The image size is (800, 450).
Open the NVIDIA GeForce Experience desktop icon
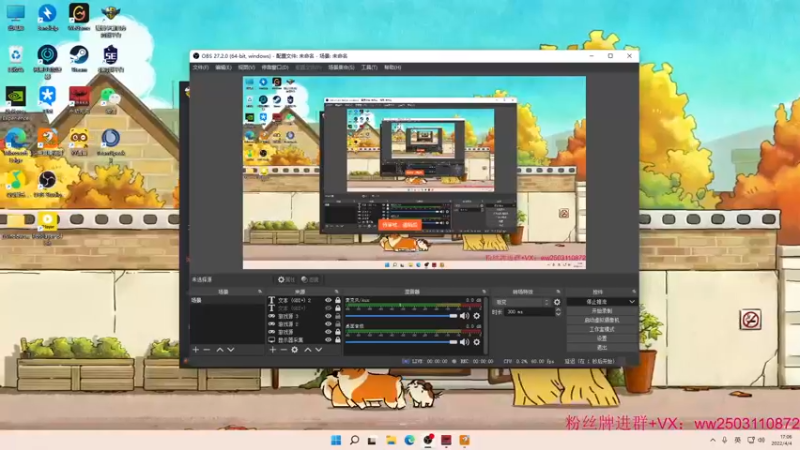[15, 103]
